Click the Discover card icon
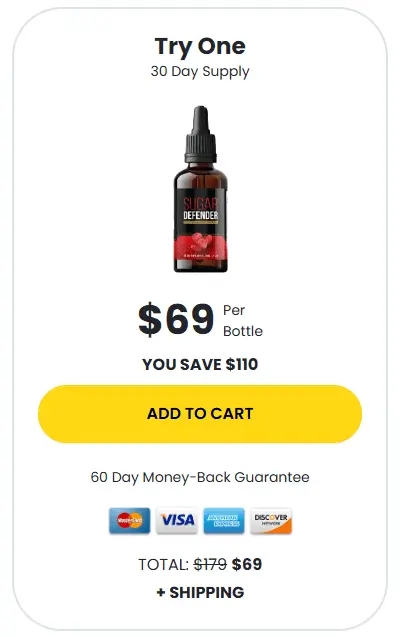 (271, 520)
